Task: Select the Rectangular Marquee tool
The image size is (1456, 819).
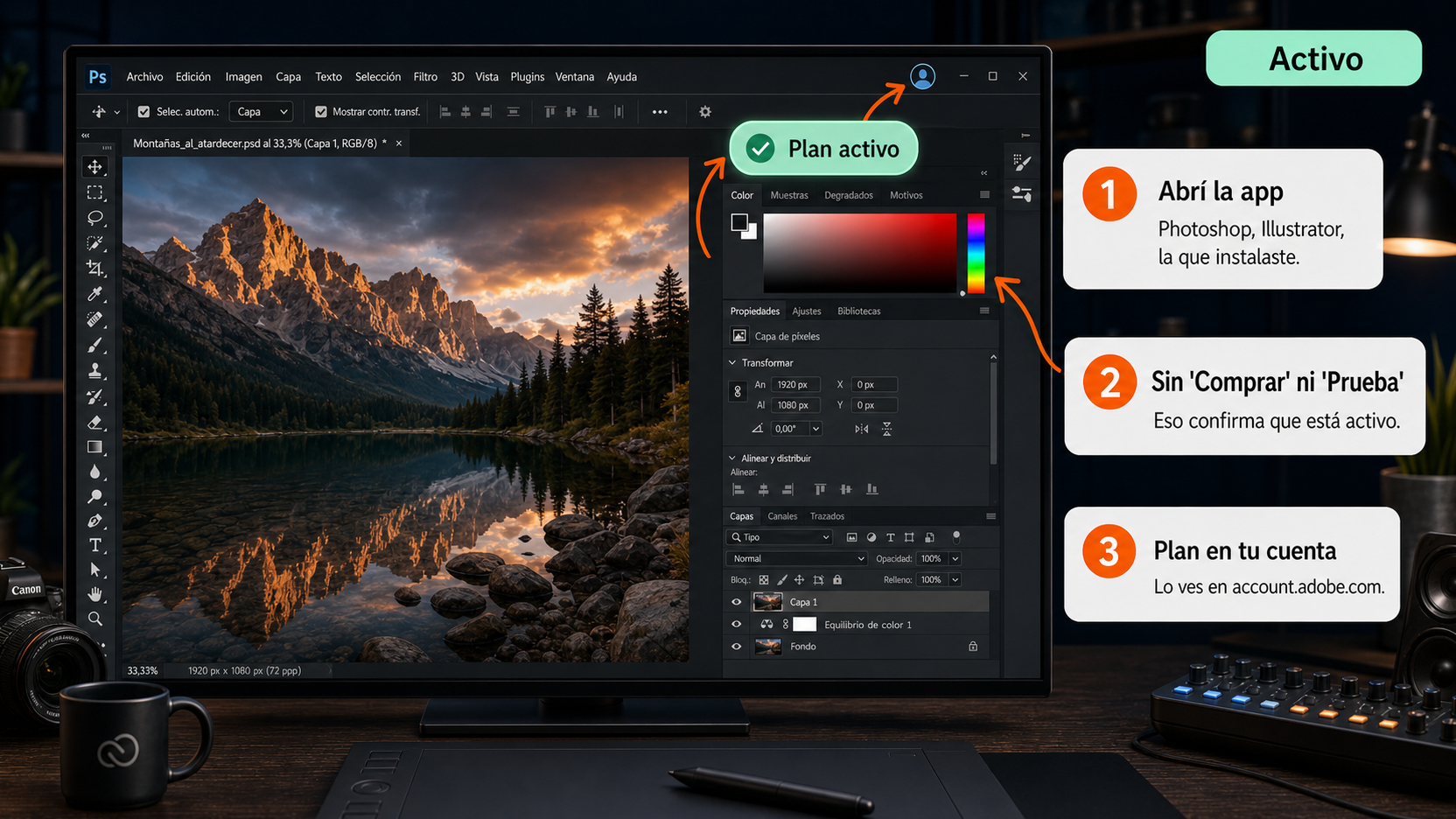Action: 95,192
